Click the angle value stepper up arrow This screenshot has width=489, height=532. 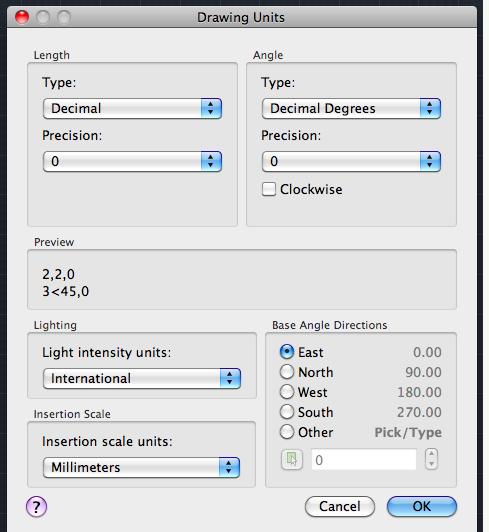click(x=431, y=454)
